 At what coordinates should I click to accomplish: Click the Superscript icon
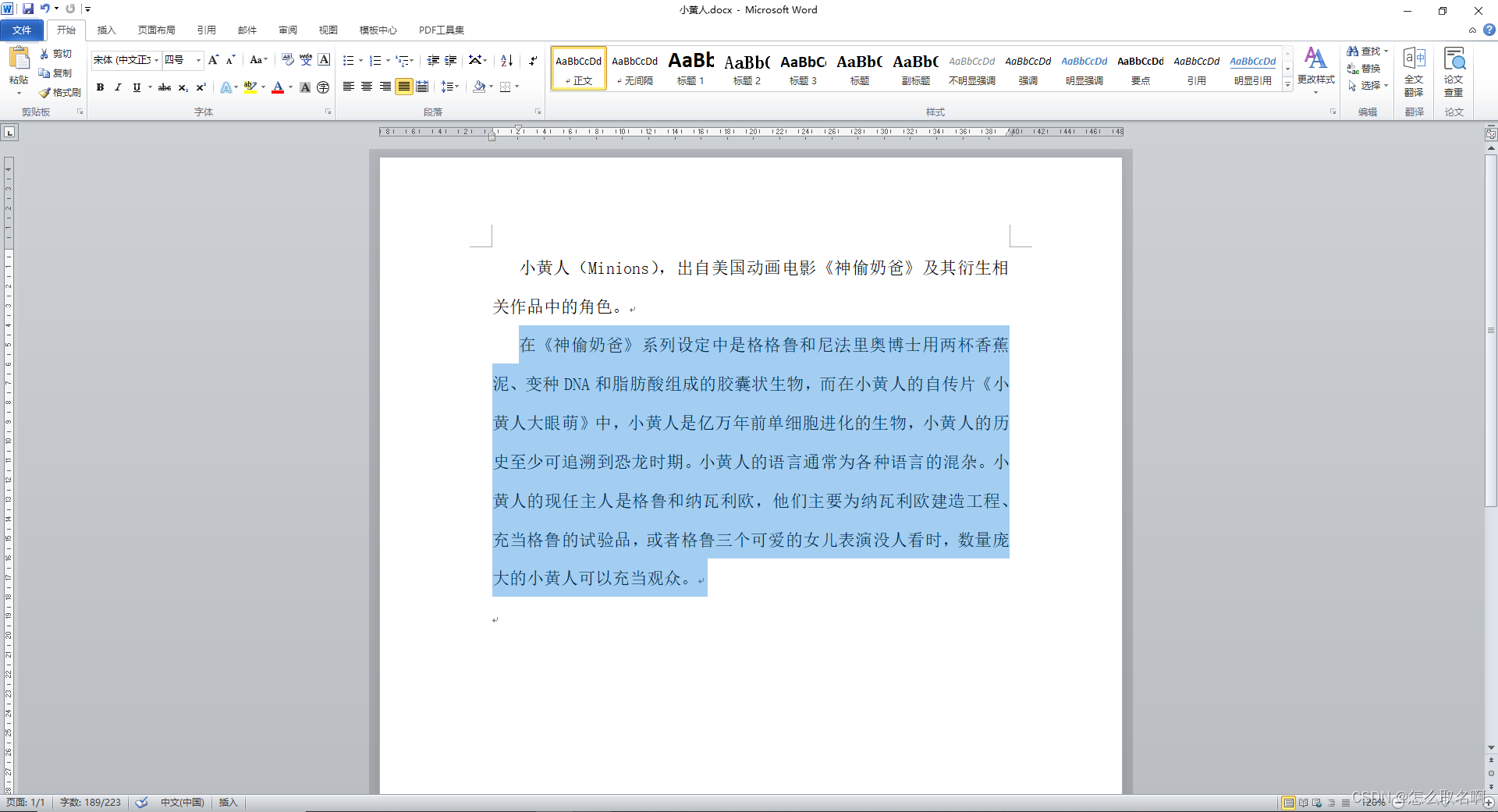point(201,87)
